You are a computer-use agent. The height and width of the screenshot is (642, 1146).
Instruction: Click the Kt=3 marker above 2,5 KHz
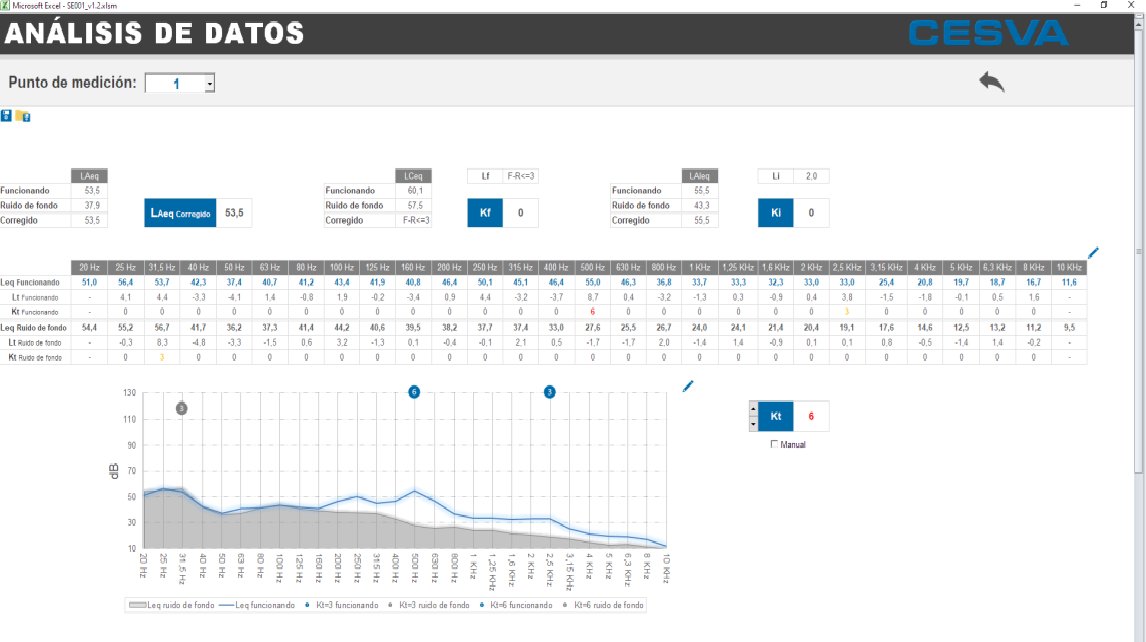tap(550, 392)
